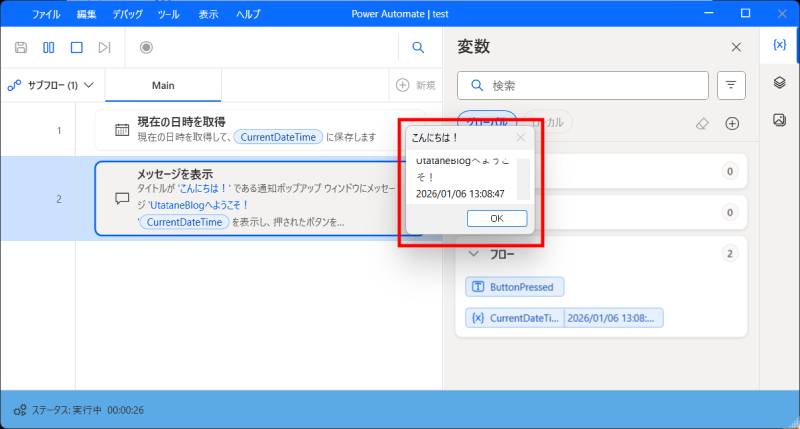Viewport: 800px width, 429px height.
Task: Start the recorder
Action: click(146, 47)
